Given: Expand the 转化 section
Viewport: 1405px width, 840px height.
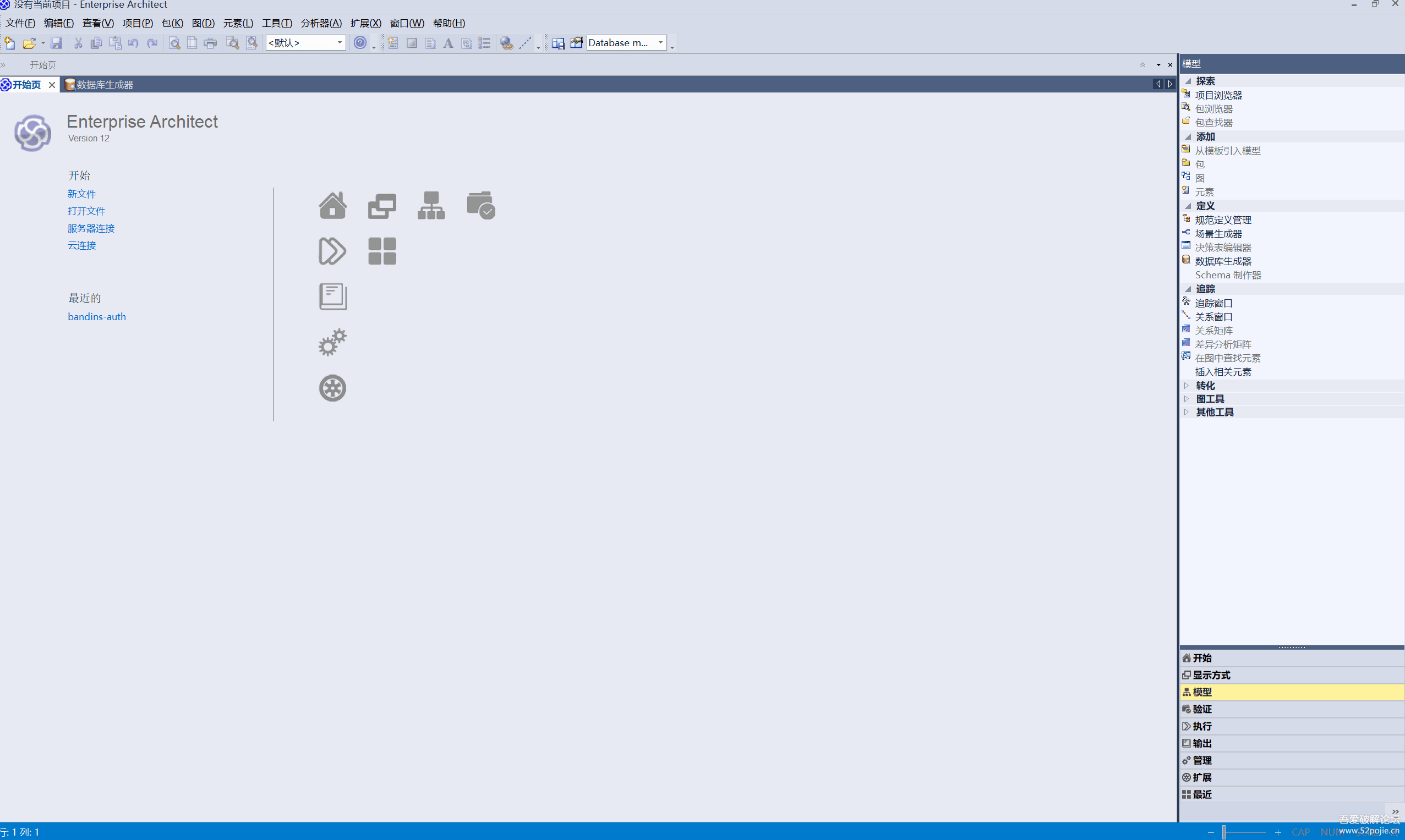Looking at the screenshot, I should [x=1187, y=386].
